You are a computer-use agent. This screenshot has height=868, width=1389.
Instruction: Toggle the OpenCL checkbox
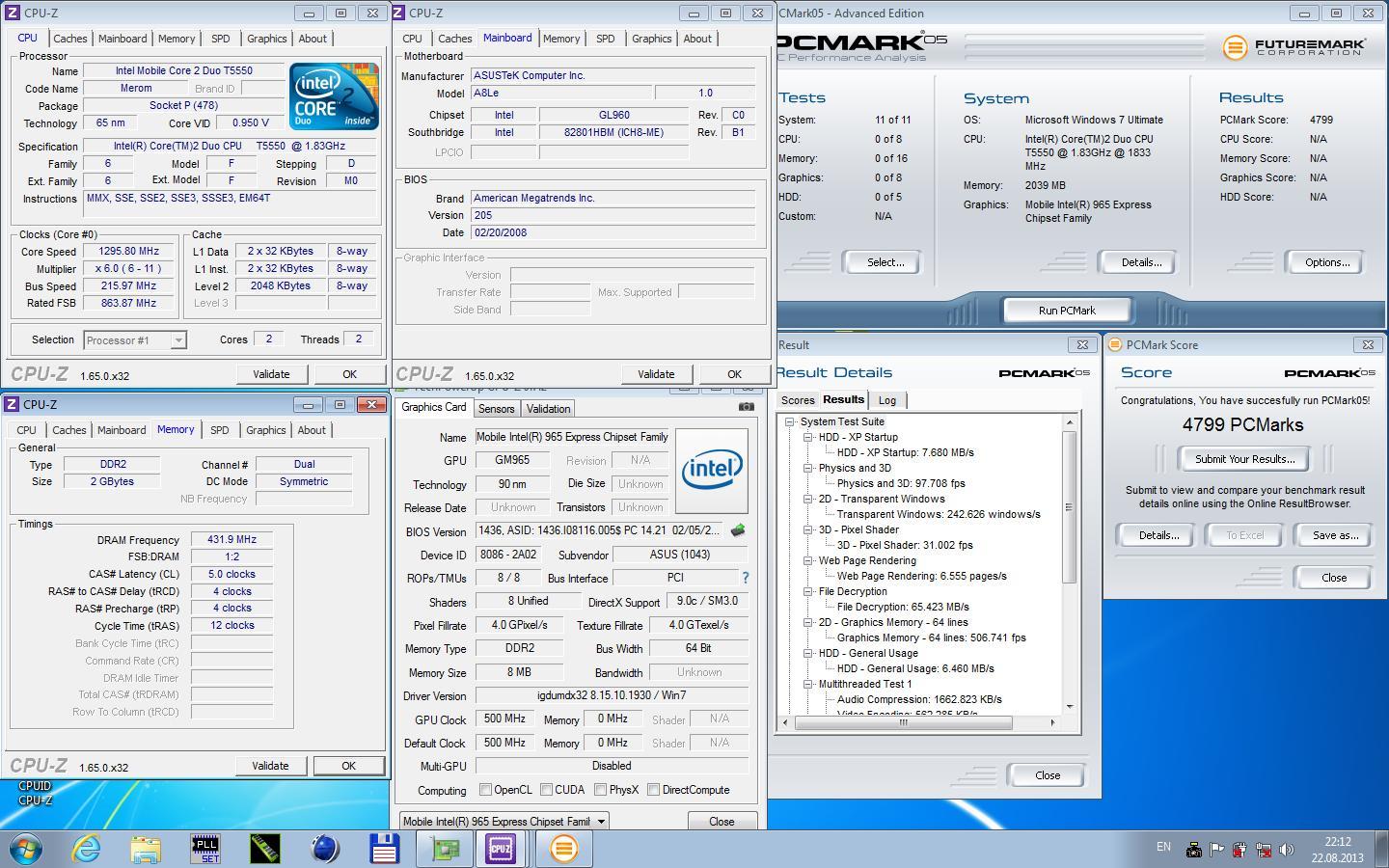tap(486, 790)
